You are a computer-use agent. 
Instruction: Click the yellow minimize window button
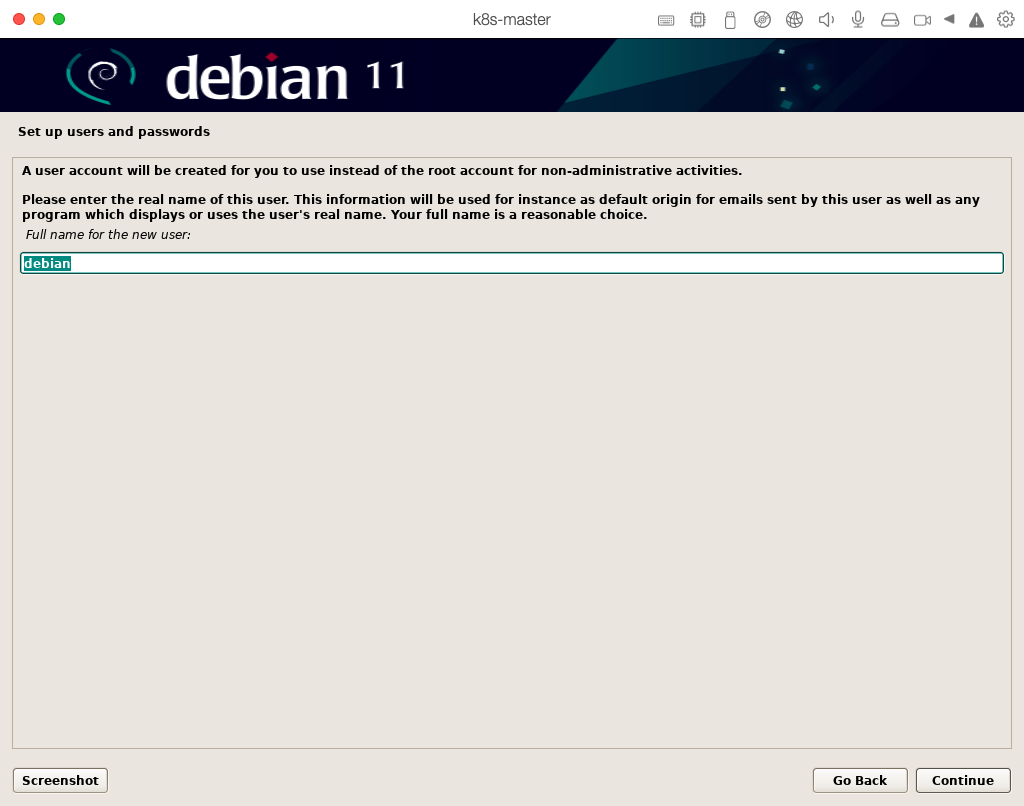(39, 19)
